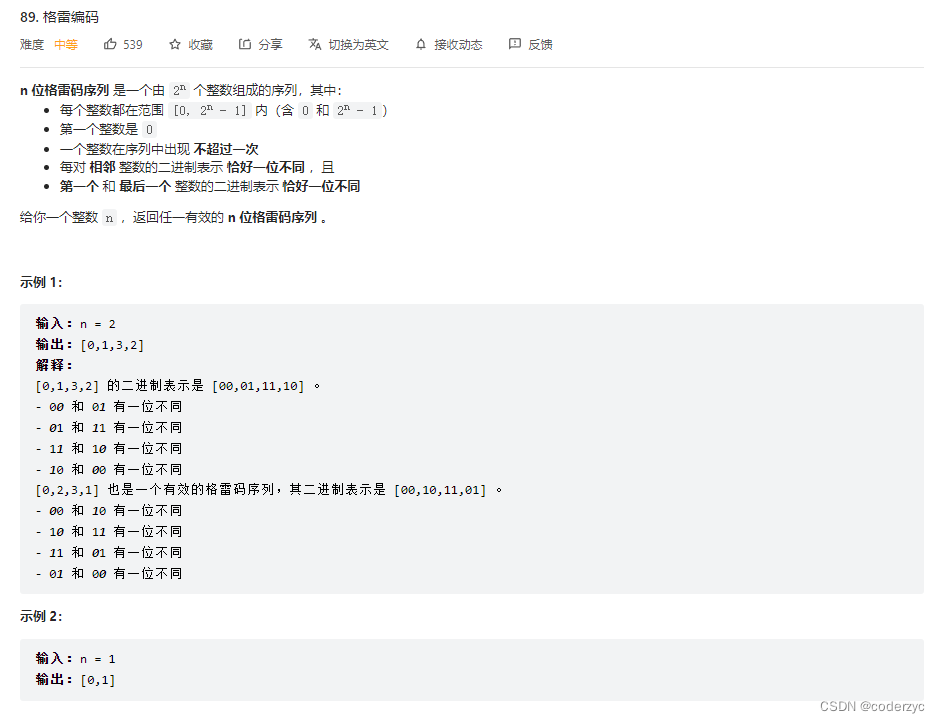Click the 示例 2 heading
940x723 pixels.
(x=41, y=617)
